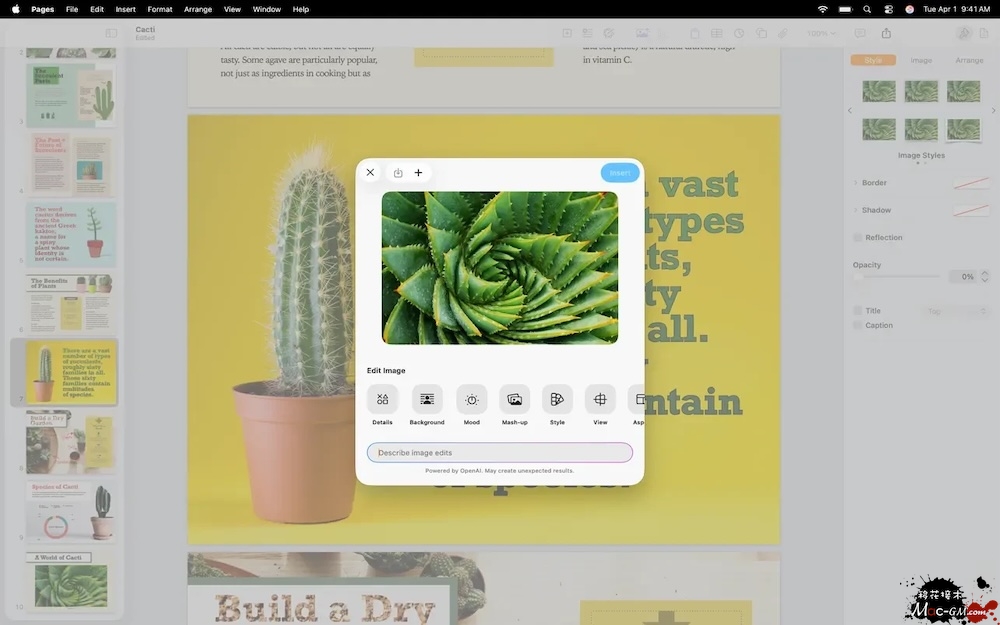Close the image editing dialog
The width and height of the screenshot is (1000, 625).
pos(370,173)
